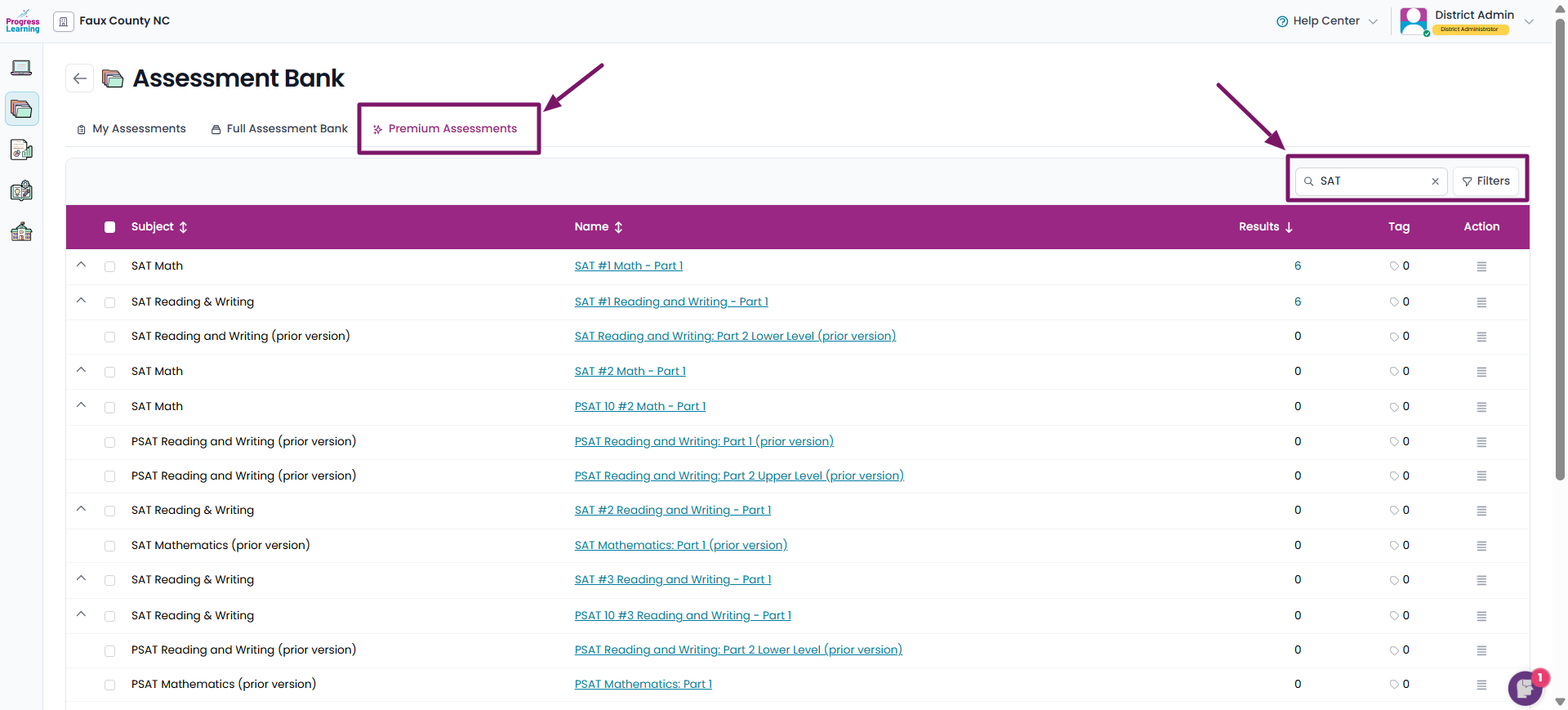
Task: Expand the District Admin account menu arrow
Action: point(1529,22)
